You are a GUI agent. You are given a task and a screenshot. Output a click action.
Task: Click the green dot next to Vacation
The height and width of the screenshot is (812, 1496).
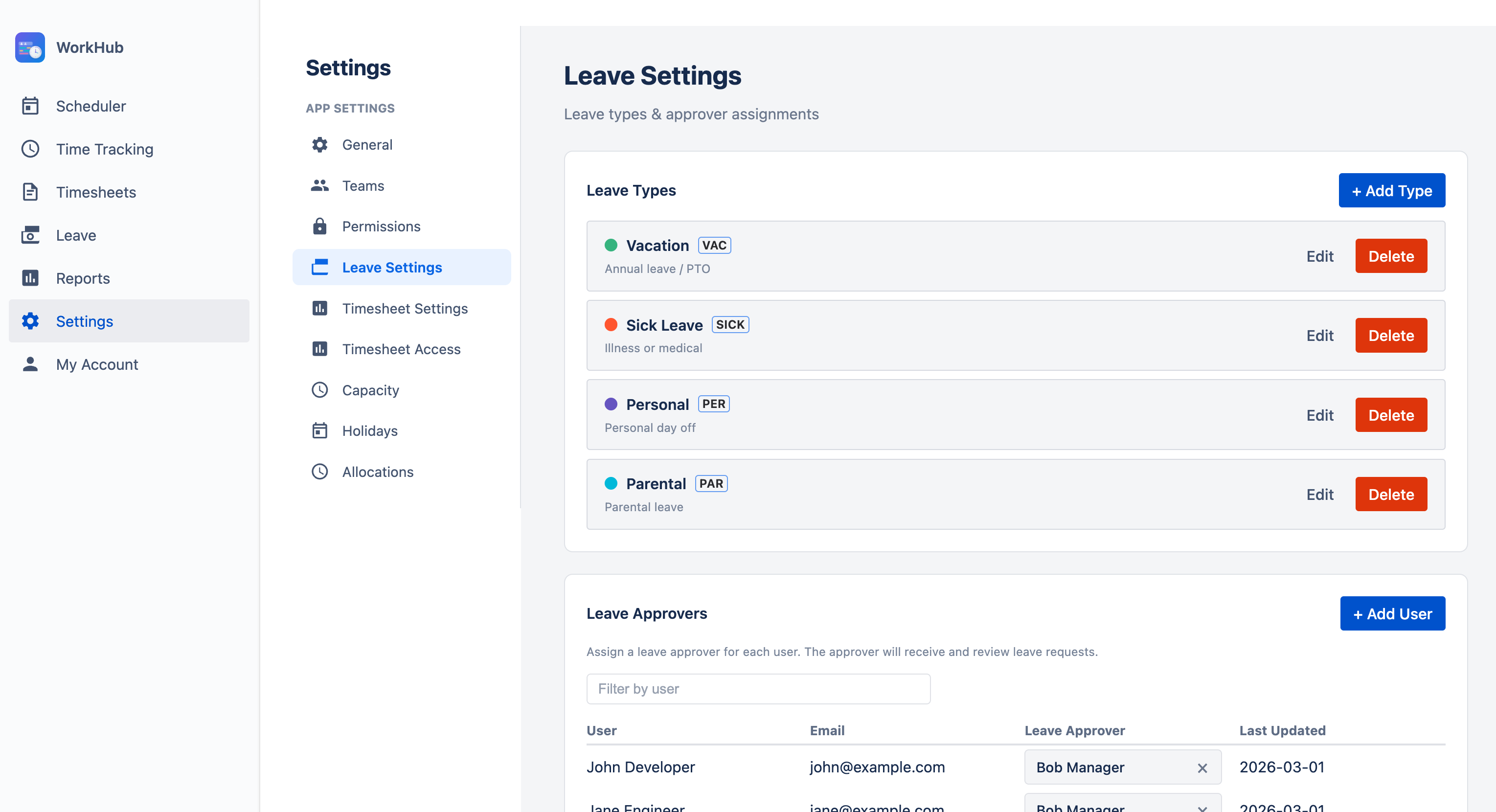612,245
